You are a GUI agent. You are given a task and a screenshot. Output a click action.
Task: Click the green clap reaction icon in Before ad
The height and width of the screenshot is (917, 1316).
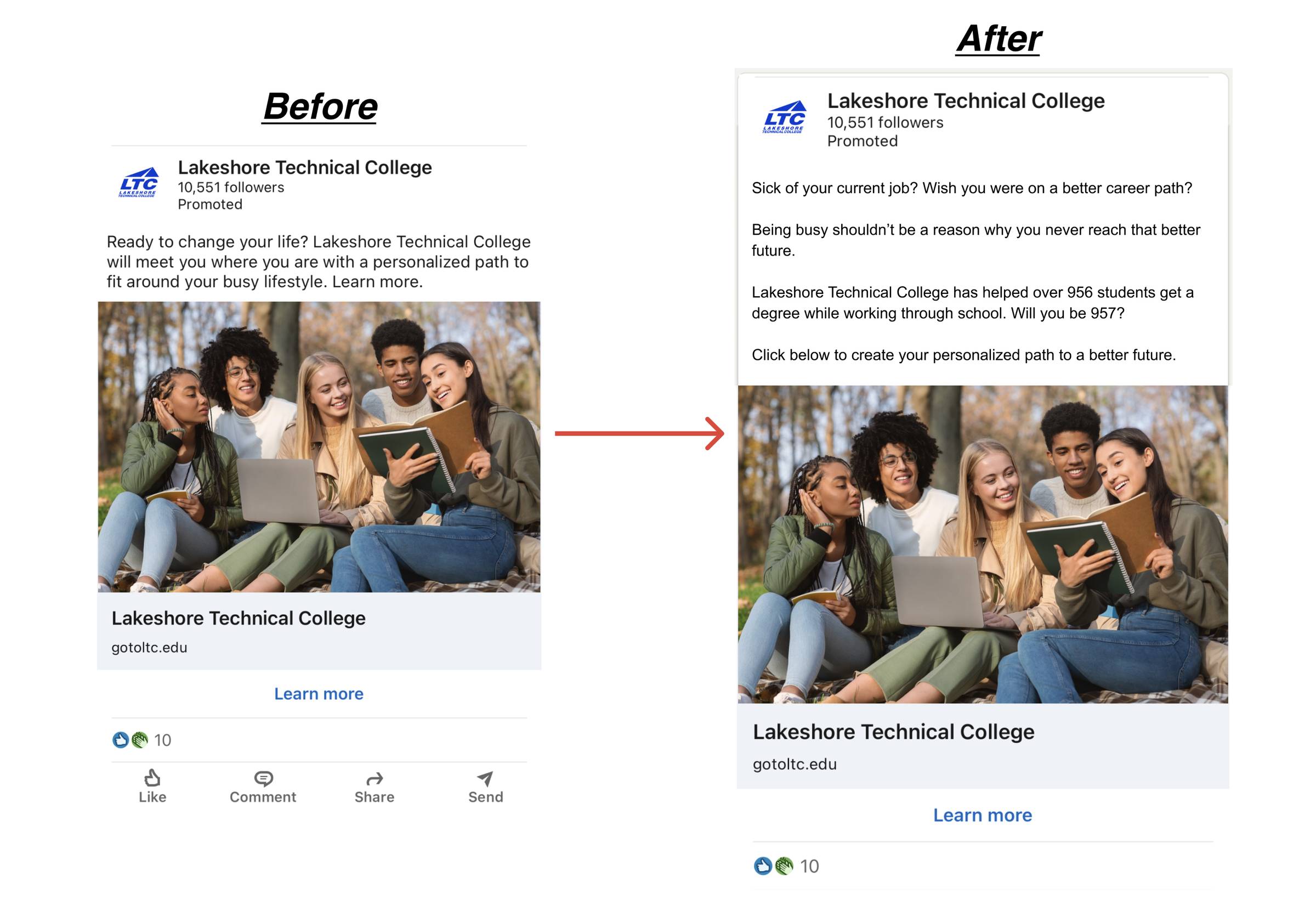click(139, 740)
